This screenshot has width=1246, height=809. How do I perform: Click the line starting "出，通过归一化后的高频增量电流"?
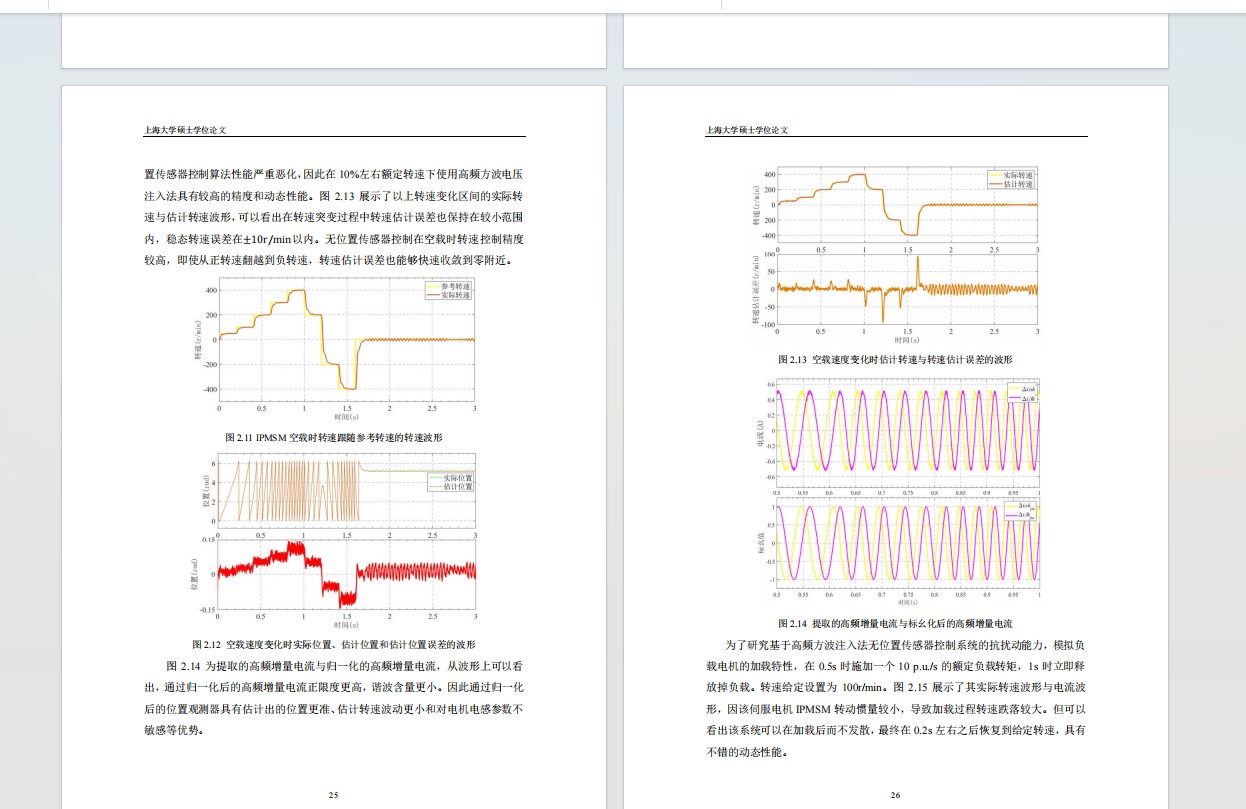click(x=334, y=687)
